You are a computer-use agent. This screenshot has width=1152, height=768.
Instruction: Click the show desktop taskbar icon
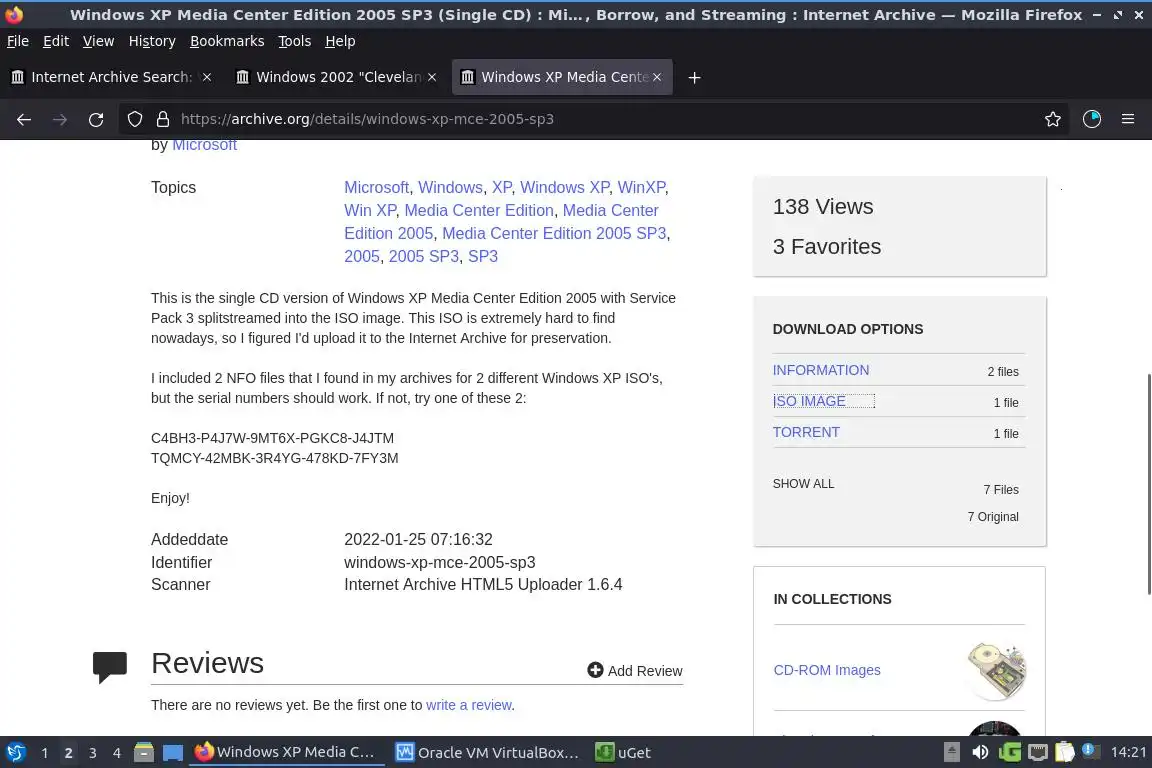pyautogui.click(x=173, y=753)
